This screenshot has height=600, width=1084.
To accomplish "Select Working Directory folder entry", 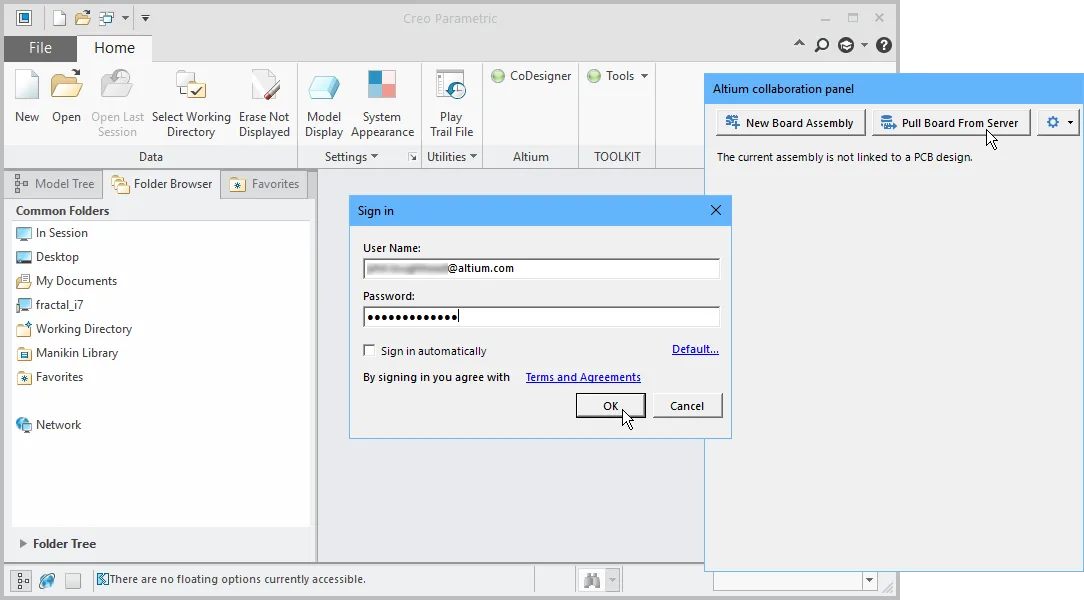I will tap(74, 329).
